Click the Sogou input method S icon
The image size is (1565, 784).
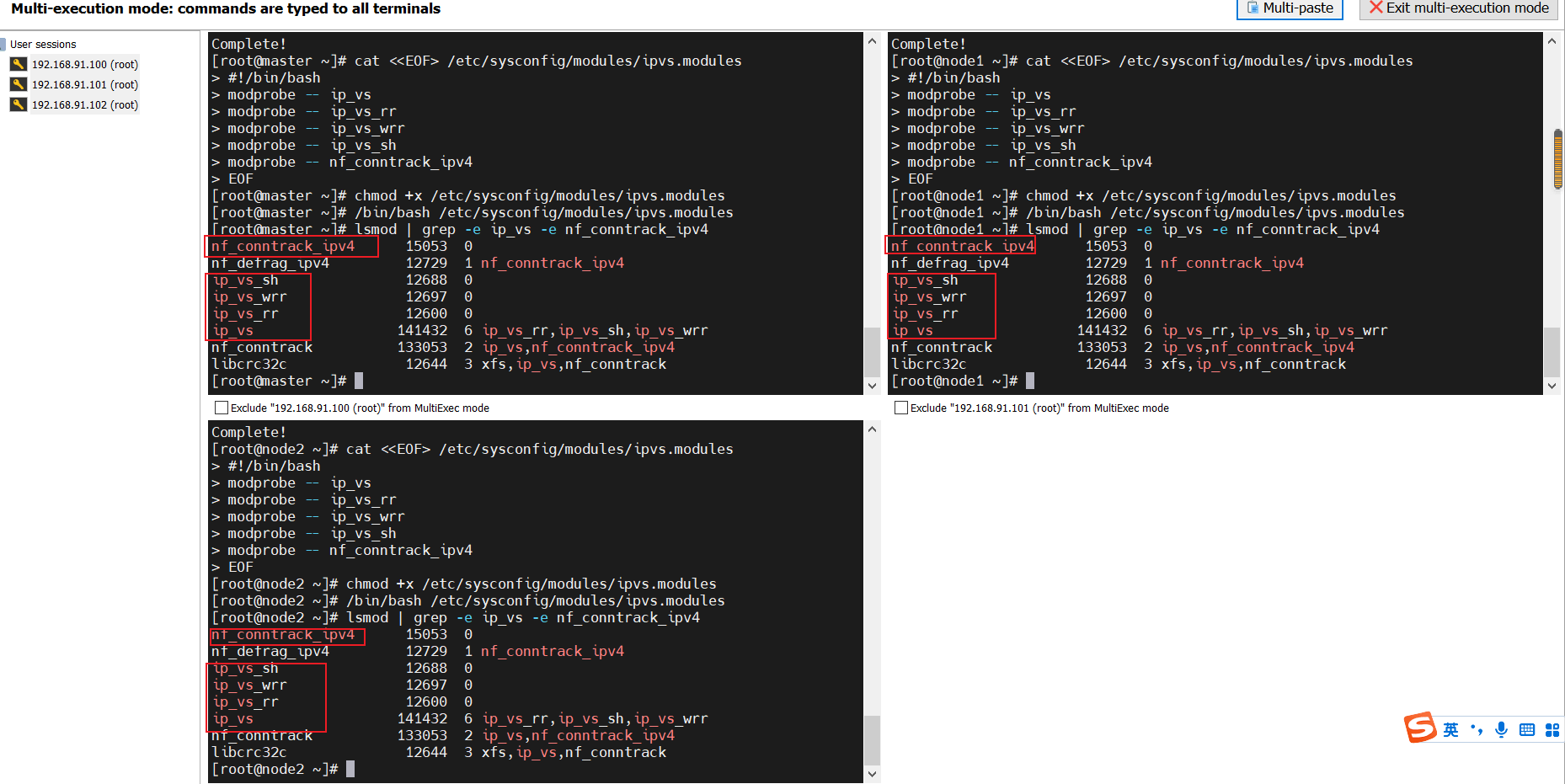(1420, 728)
